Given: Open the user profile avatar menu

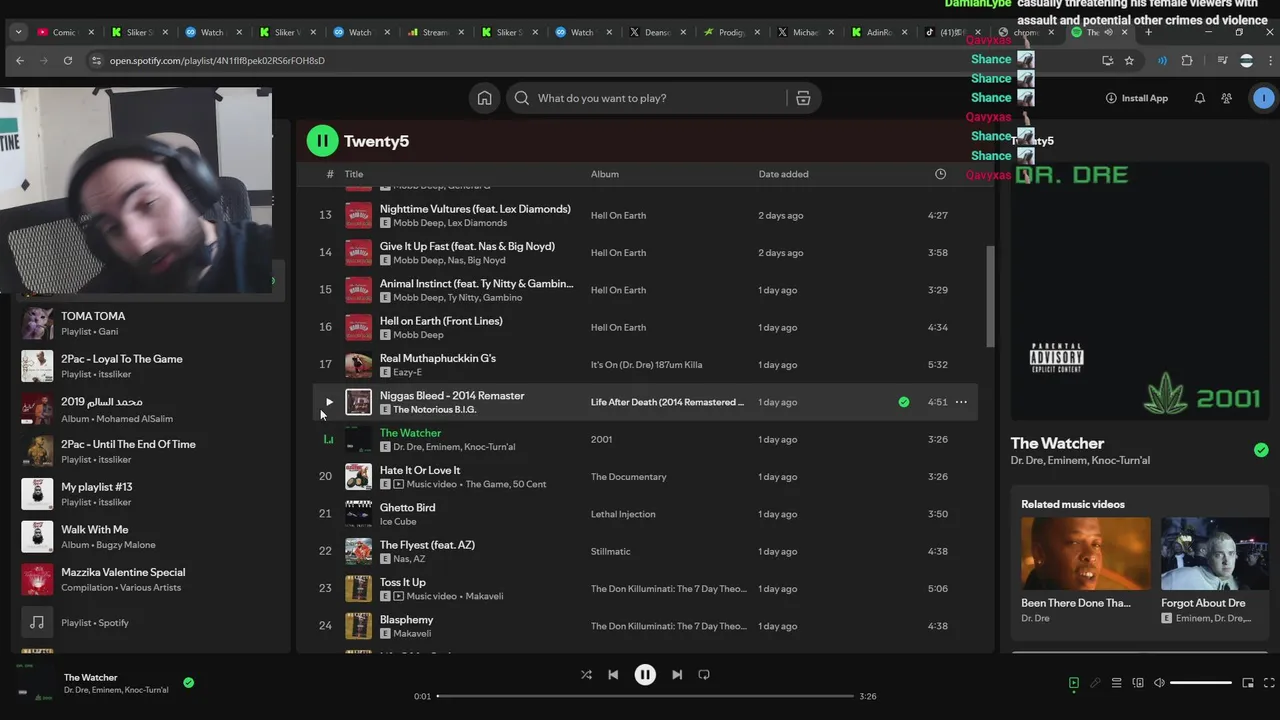Looking at the screenshot, I should pyautogui.click(x=1264, y=98).
